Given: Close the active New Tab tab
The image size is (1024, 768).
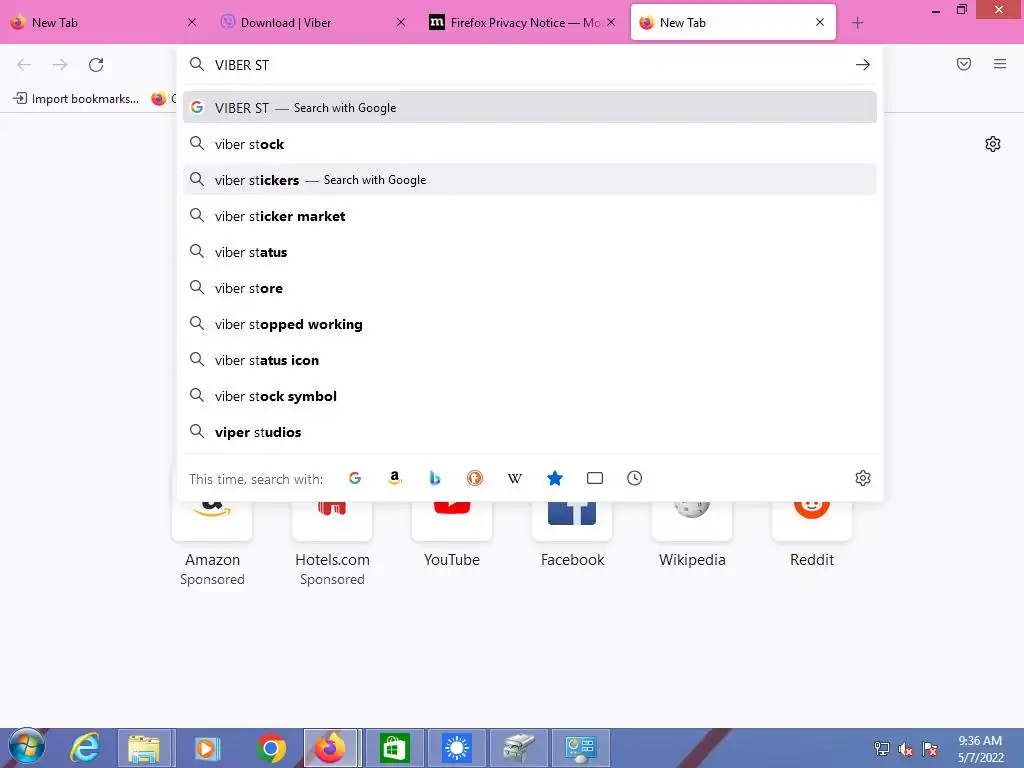Looking at the screenshot, I should tap(820, 22).
